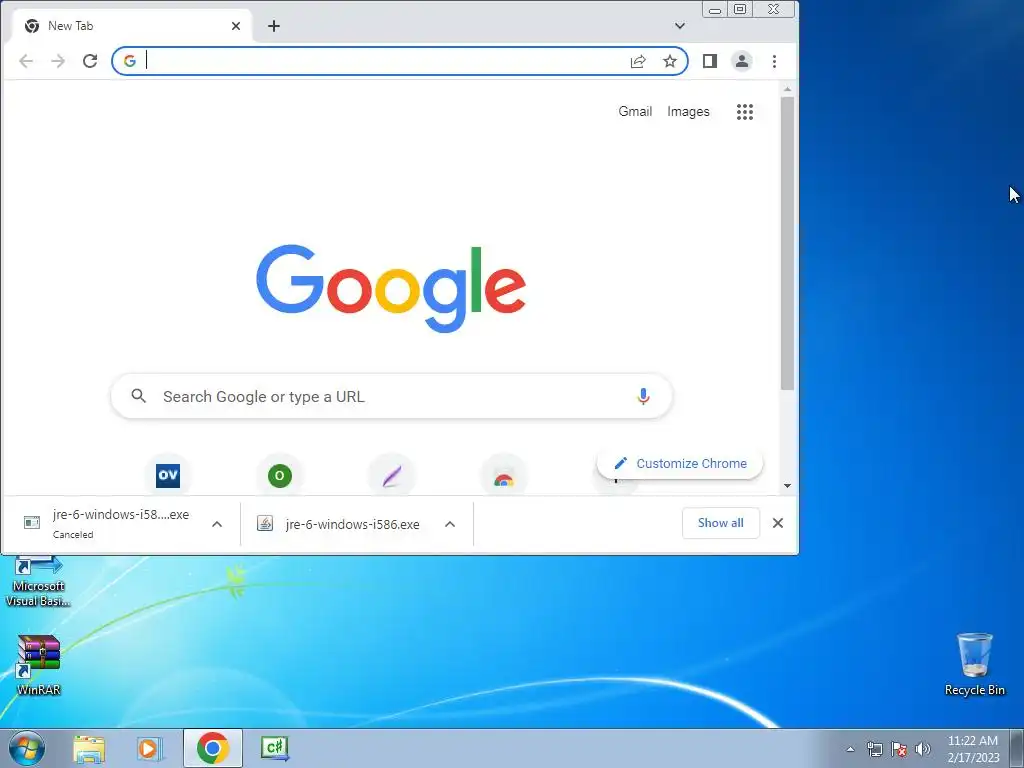Reload the current page
The image size is (1024, 768).
click(x=90, y=61)
